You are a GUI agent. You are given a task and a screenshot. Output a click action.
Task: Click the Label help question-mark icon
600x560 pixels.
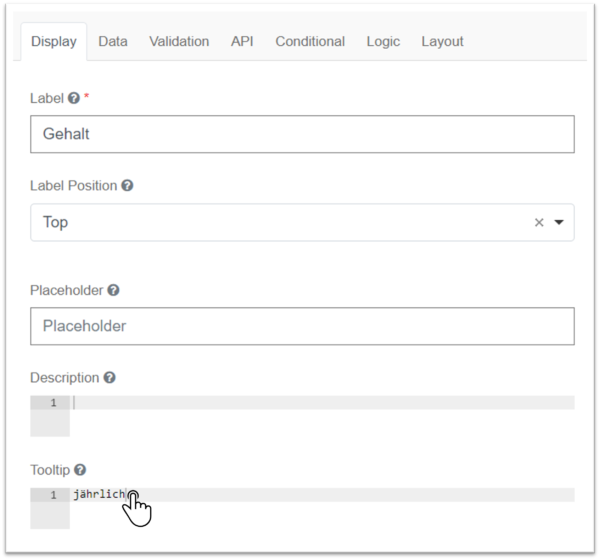[x=74, y=98]
